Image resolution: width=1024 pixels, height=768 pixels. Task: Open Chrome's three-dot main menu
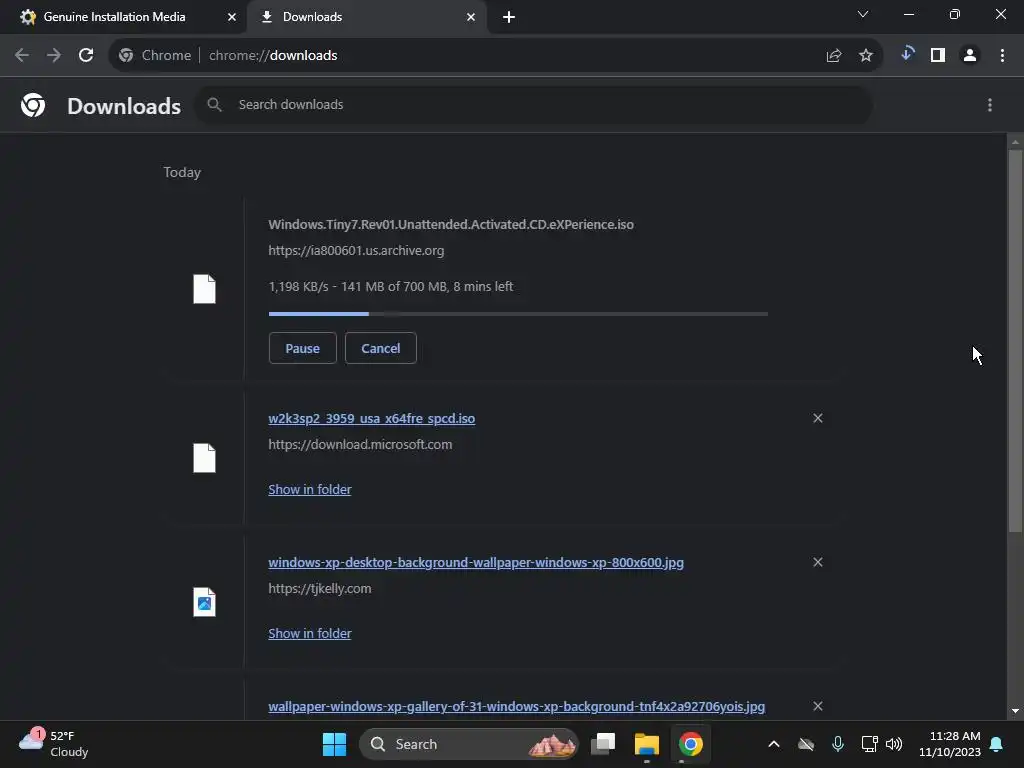coord(1002,56)
